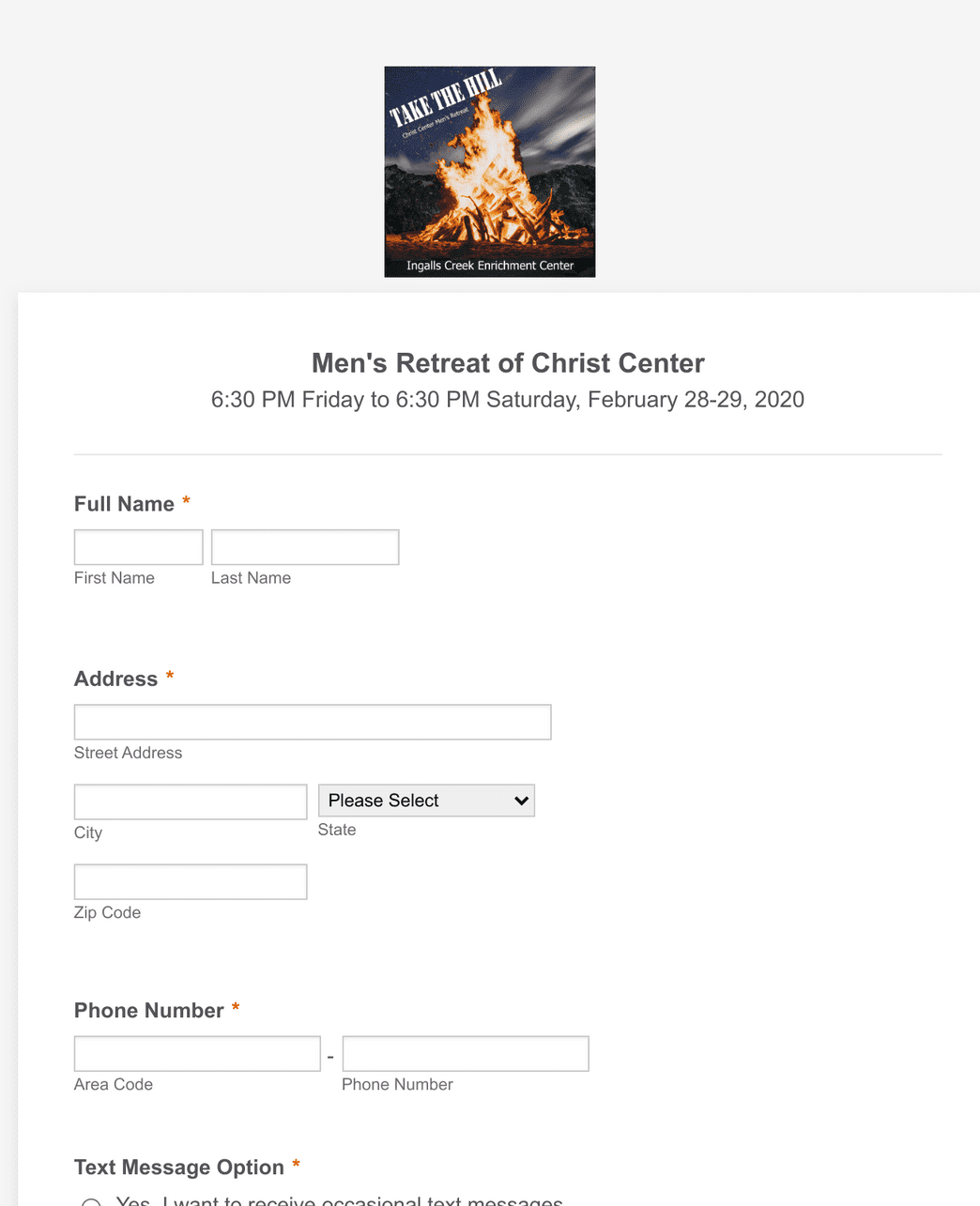Image resolution: width=980 pixels, height=1206 pixels.
Task: Click the Phone Number input box
Action: tap(465, 1053)
